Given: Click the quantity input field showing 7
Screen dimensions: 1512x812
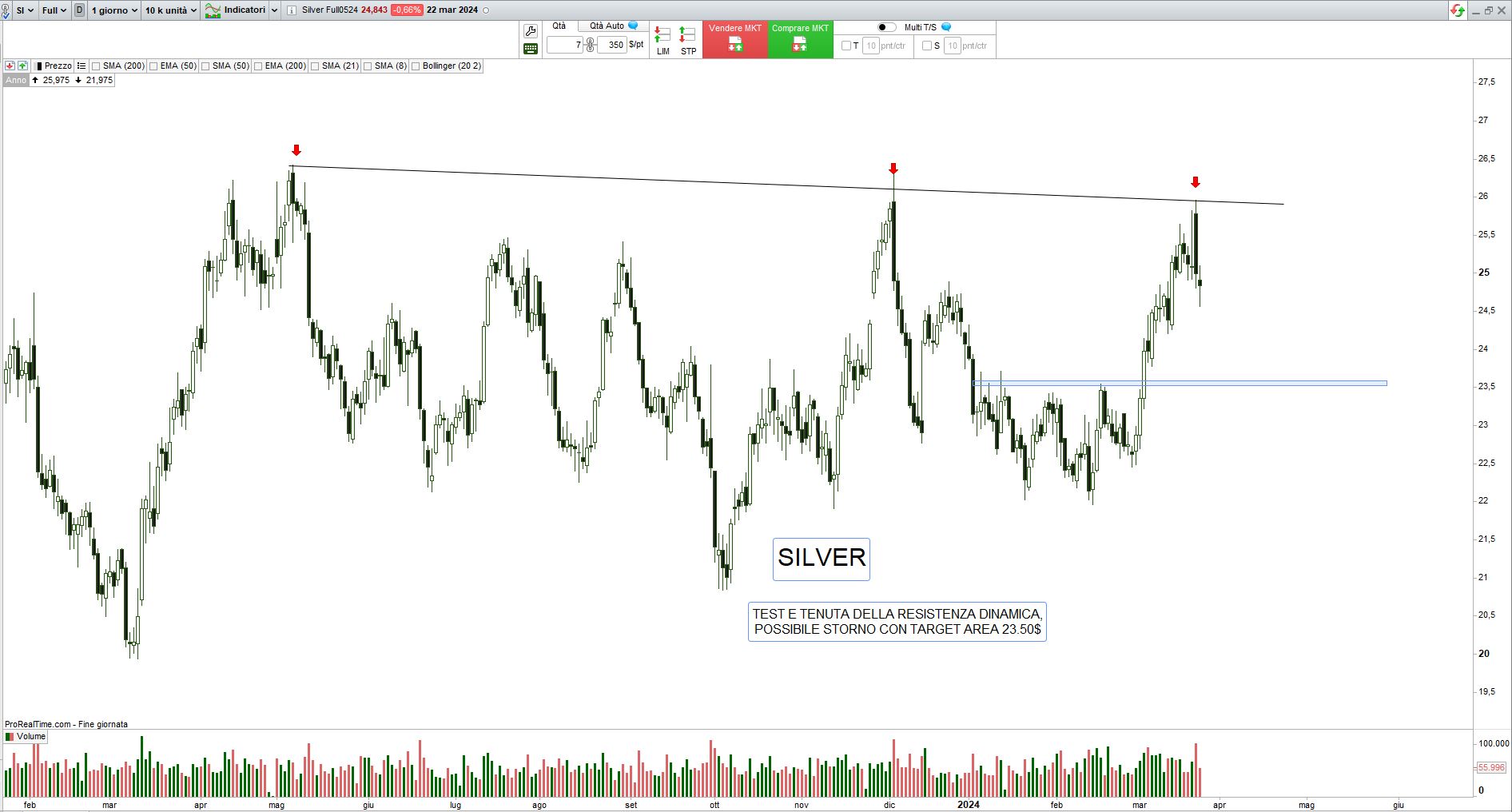Looking at the screenshot, I should (565, 46).
